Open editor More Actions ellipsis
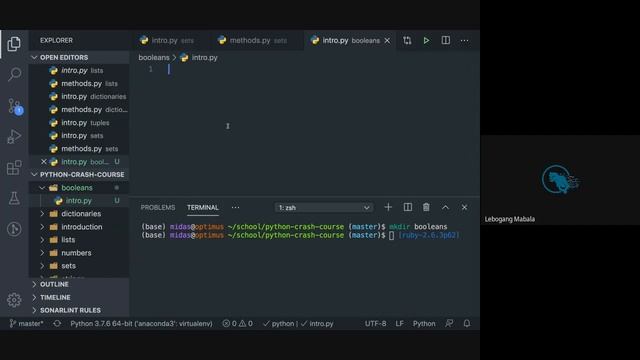The width and height of the screenshot is (640, 360). click(464, 40)
